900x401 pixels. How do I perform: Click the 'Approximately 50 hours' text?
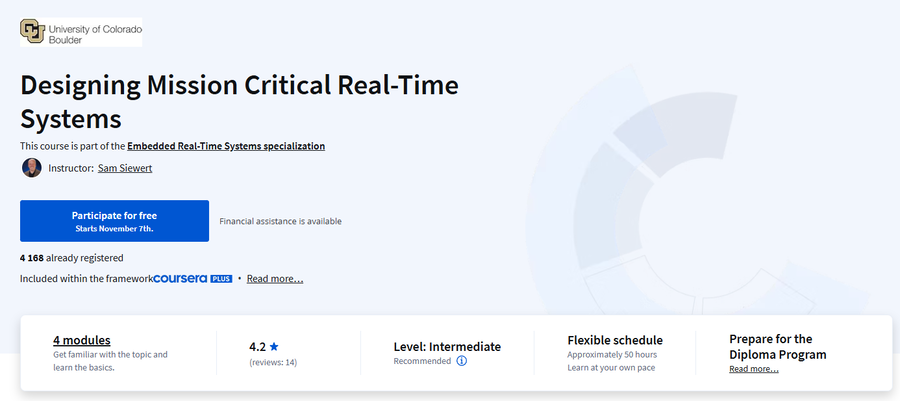[x=612, y=355]
